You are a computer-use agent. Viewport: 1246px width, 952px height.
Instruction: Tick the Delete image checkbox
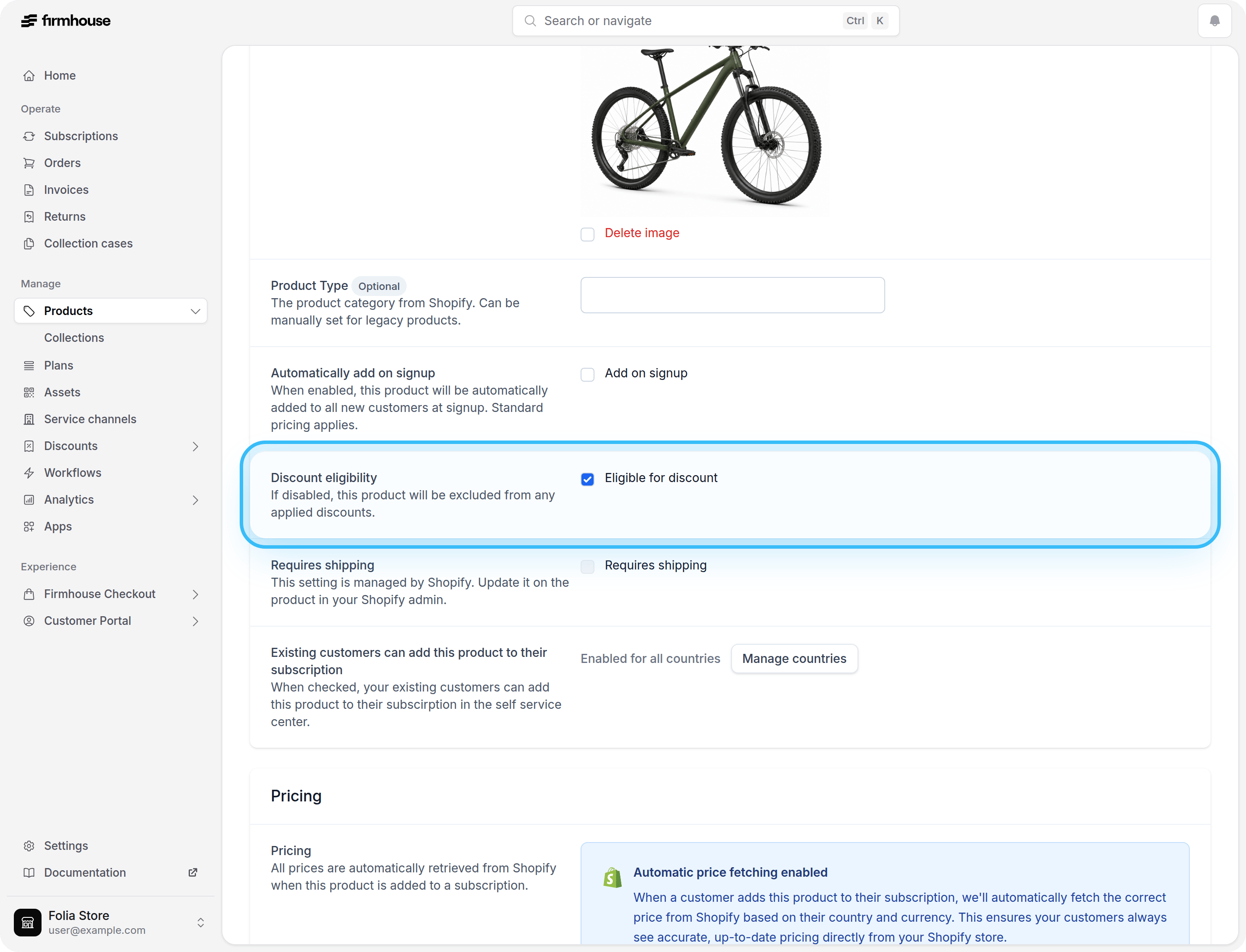click(x=588, y=234)
